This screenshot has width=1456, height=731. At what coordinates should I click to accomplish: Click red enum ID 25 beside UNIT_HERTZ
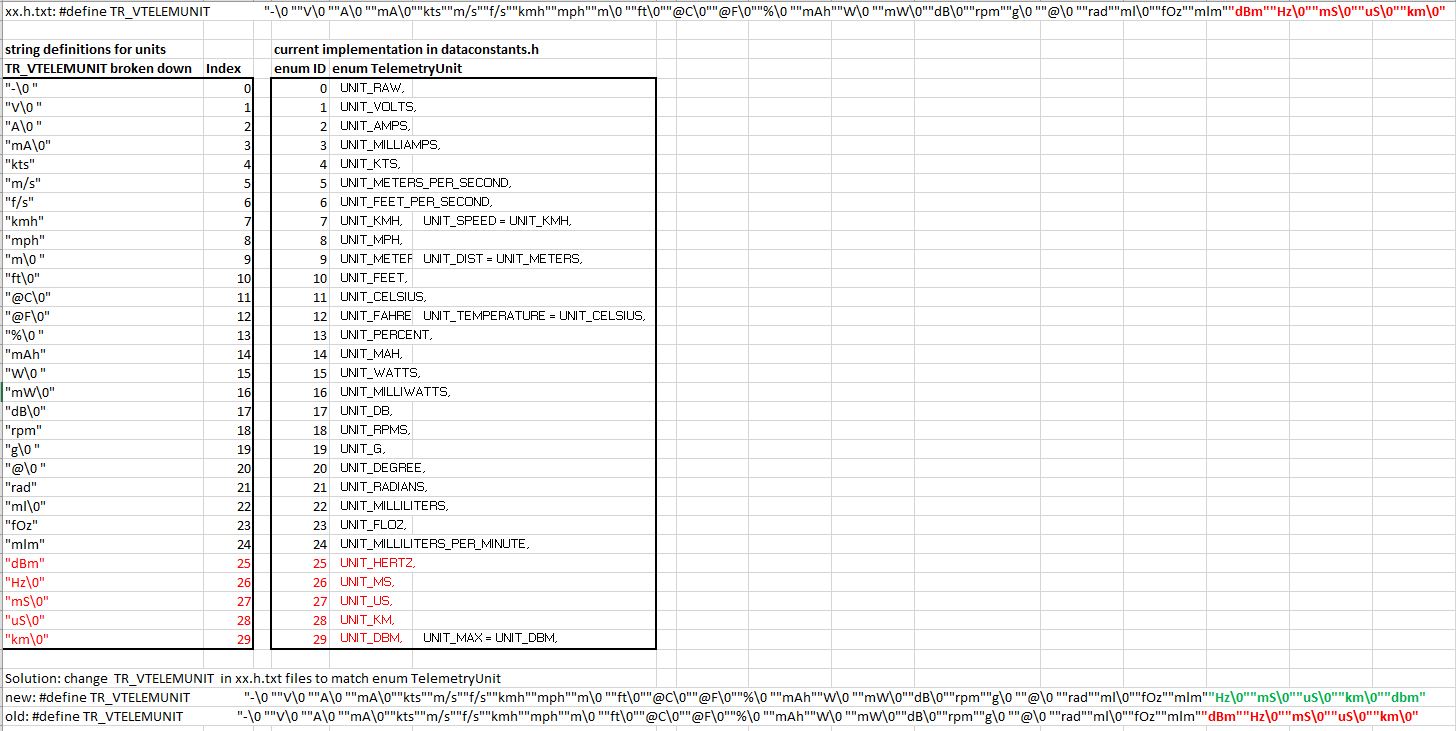pos(319,563)
